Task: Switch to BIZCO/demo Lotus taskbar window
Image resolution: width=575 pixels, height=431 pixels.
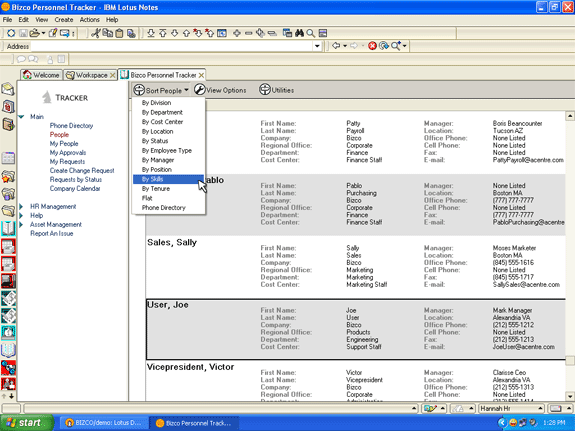Action: click(104, 423)
